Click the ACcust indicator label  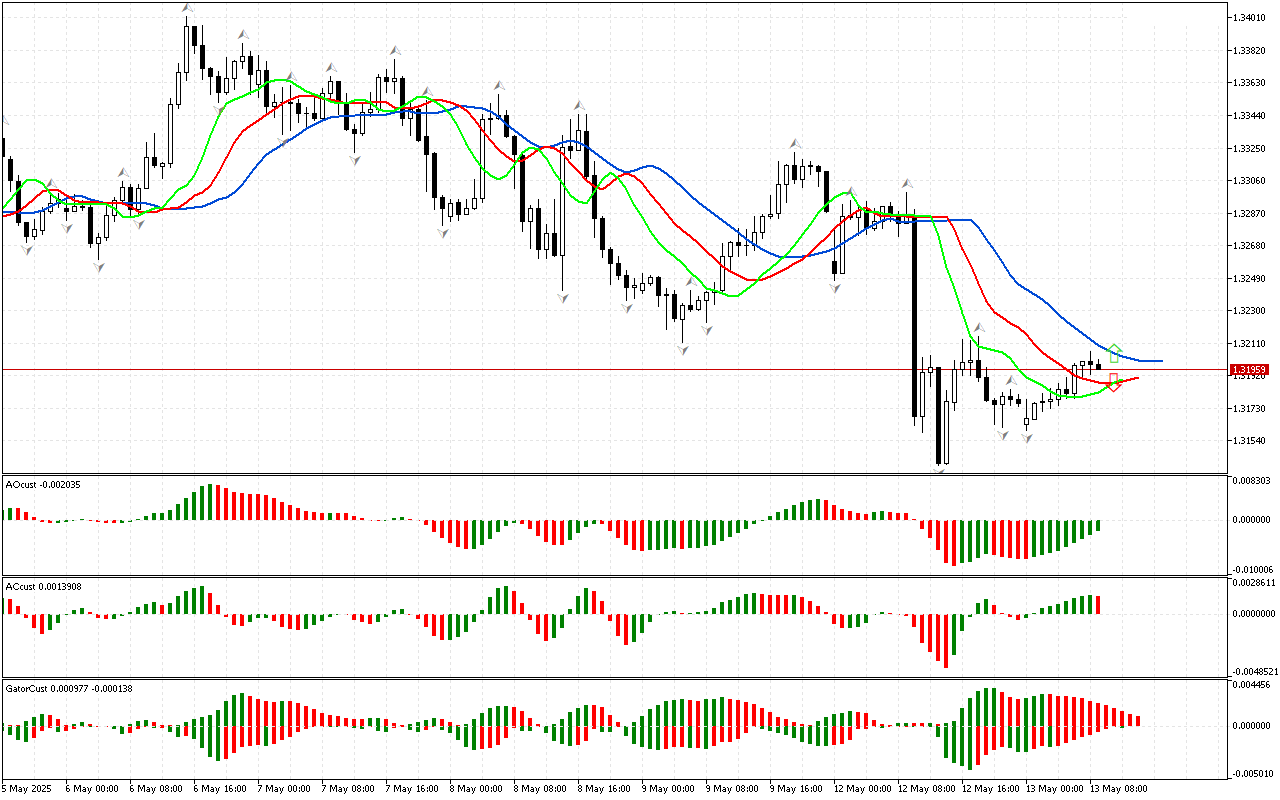pos(43,586)
